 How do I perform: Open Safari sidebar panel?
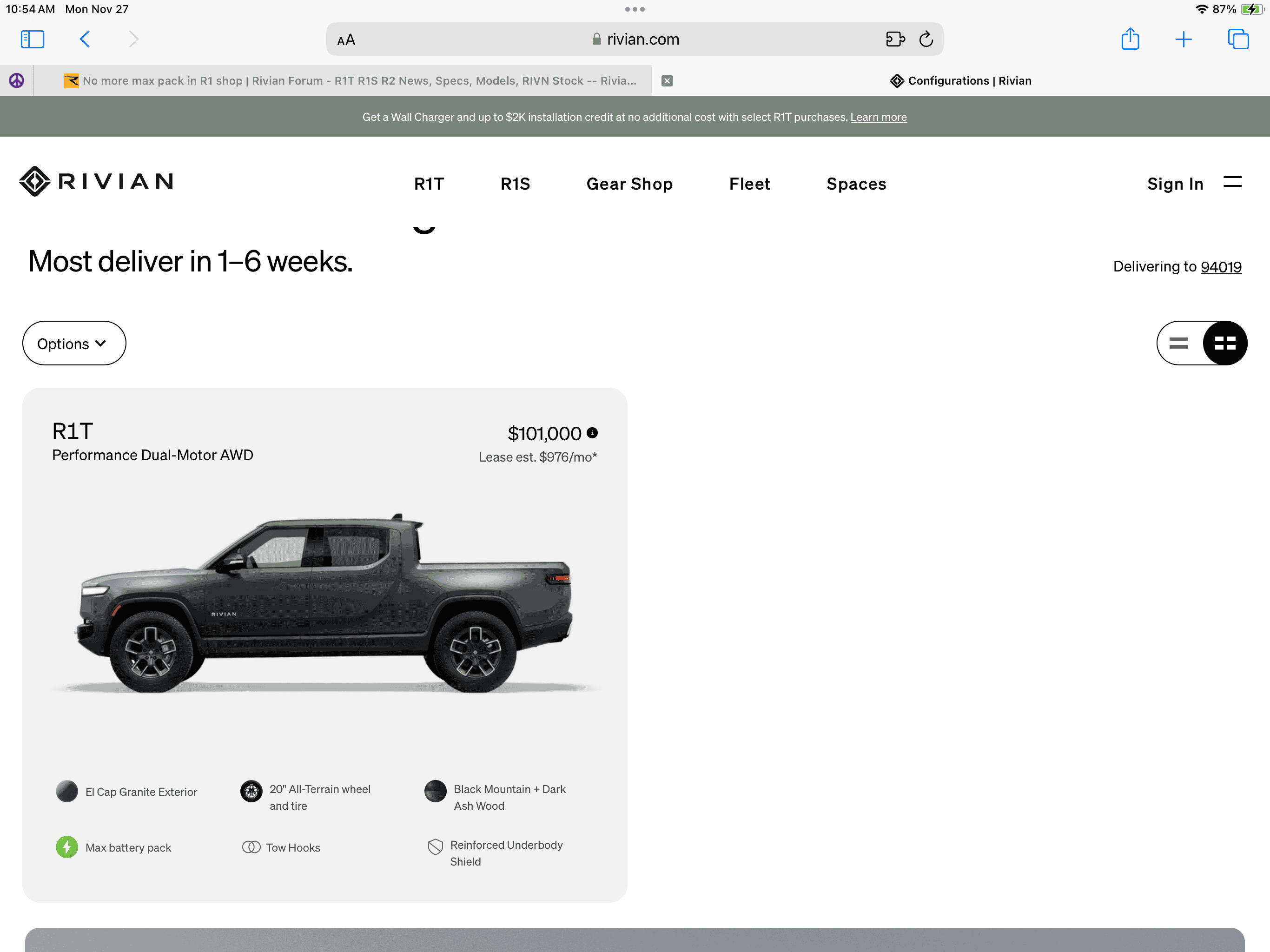(x=32, y=39)
